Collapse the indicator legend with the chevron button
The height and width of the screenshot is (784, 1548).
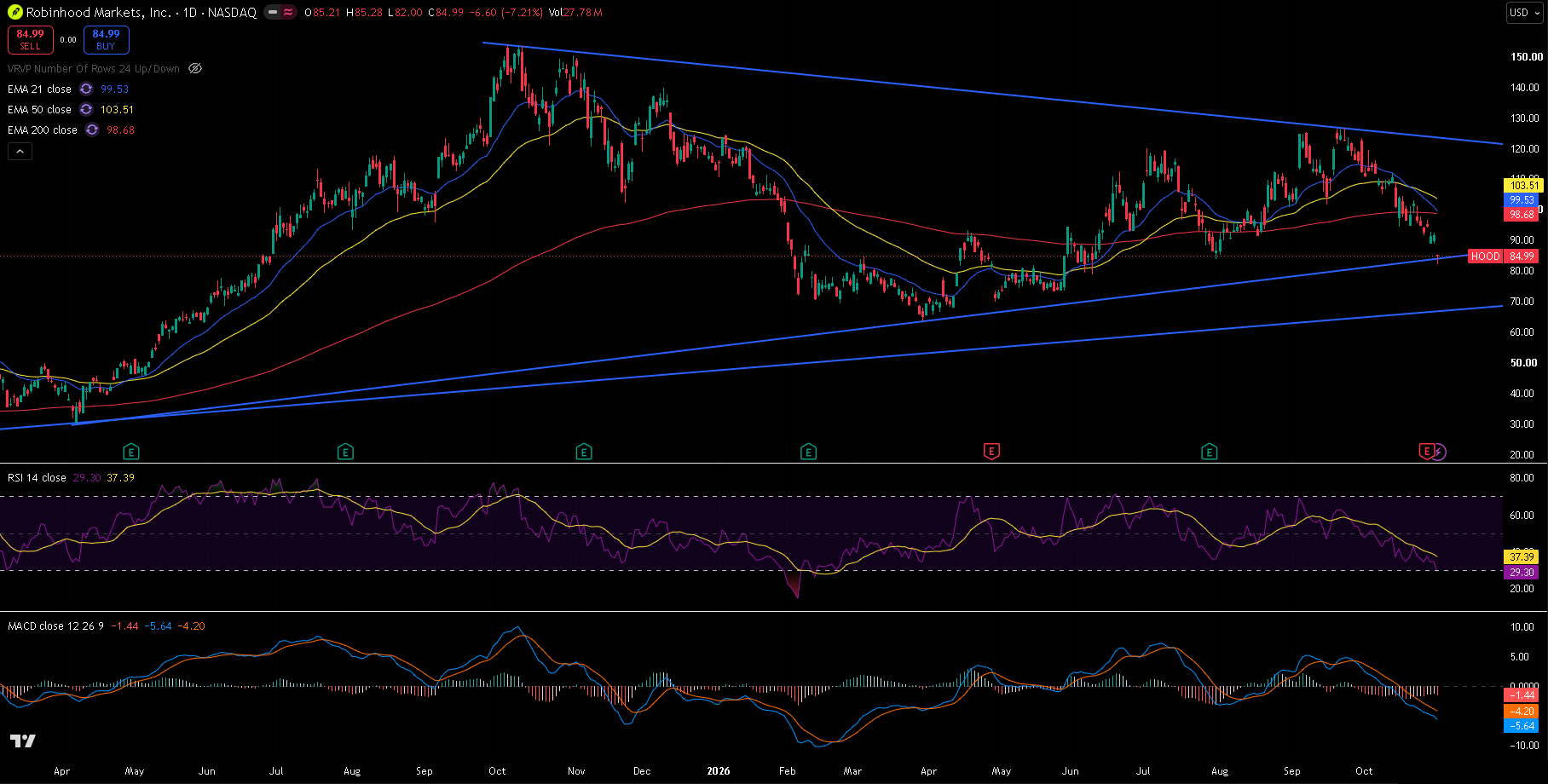[20, 152]
